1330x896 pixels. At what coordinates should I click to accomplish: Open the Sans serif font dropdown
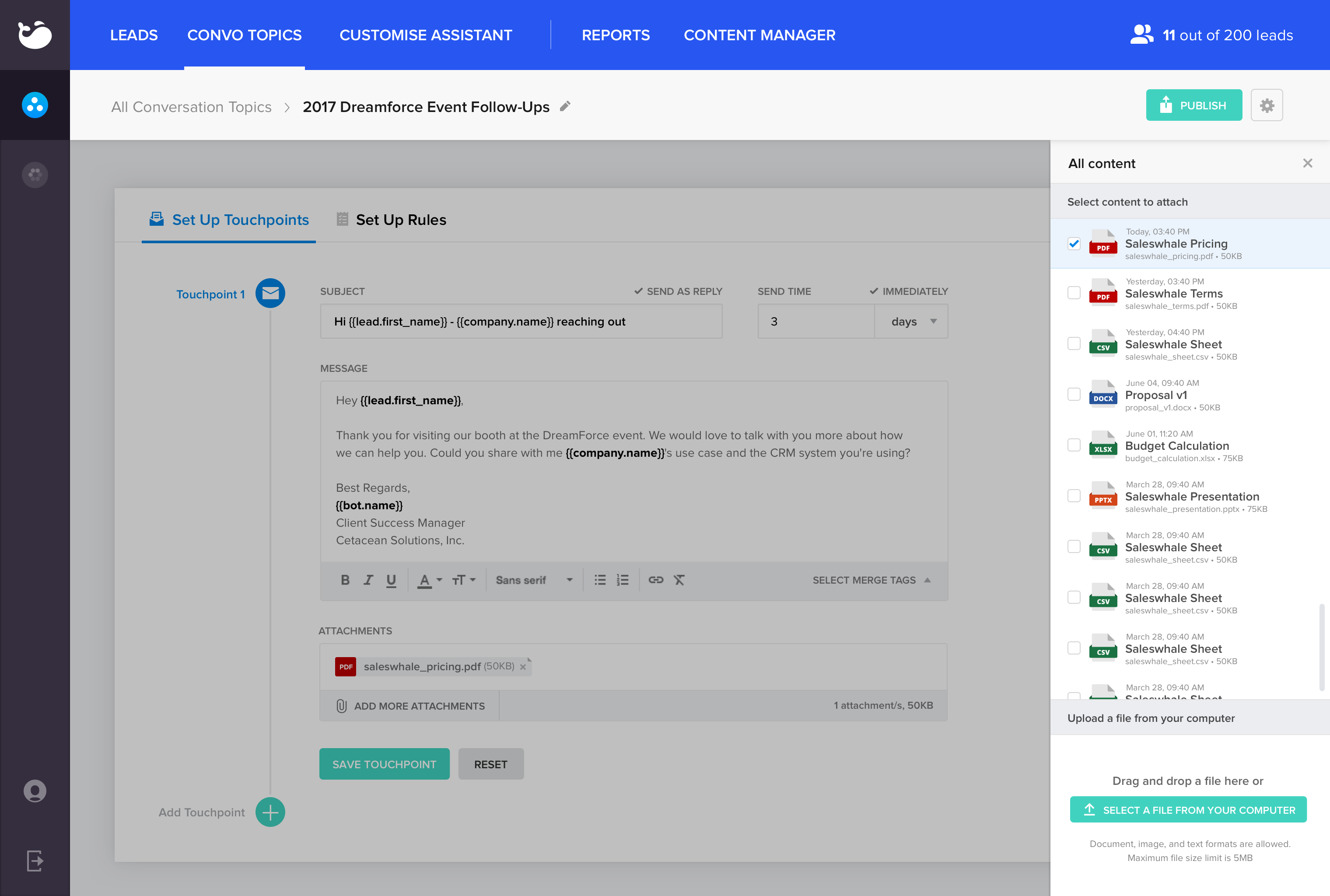534,580
